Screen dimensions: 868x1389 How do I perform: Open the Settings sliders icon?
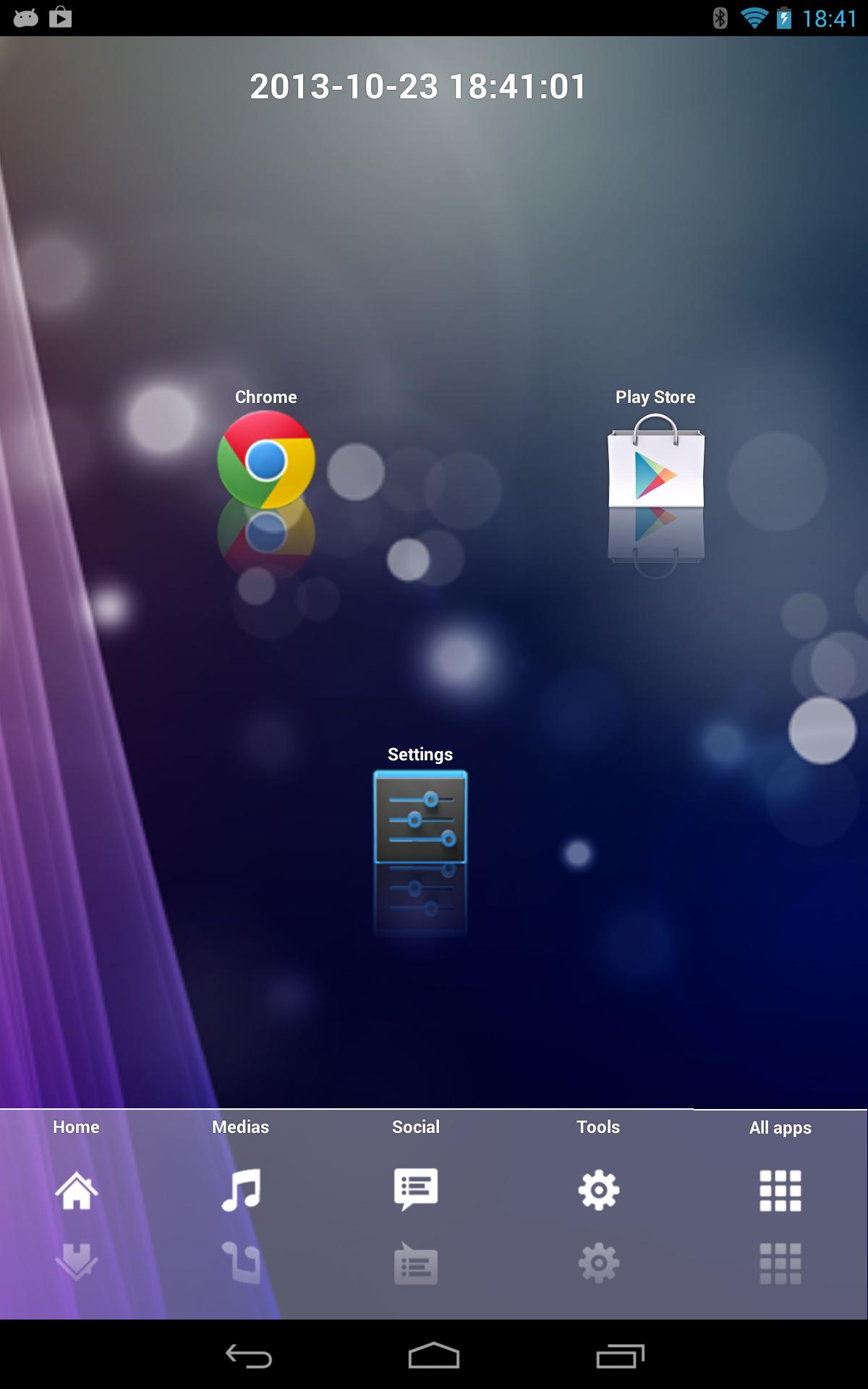click(x=420, y=817)
